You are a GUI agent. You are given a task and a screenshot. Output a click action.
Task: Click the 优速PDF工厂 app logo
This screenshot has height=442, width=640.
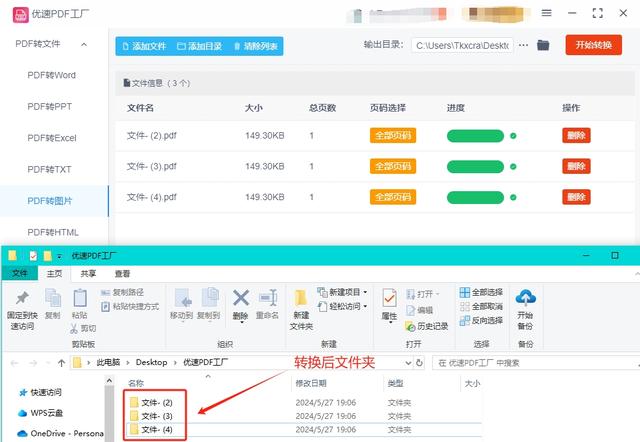[20, 15]
